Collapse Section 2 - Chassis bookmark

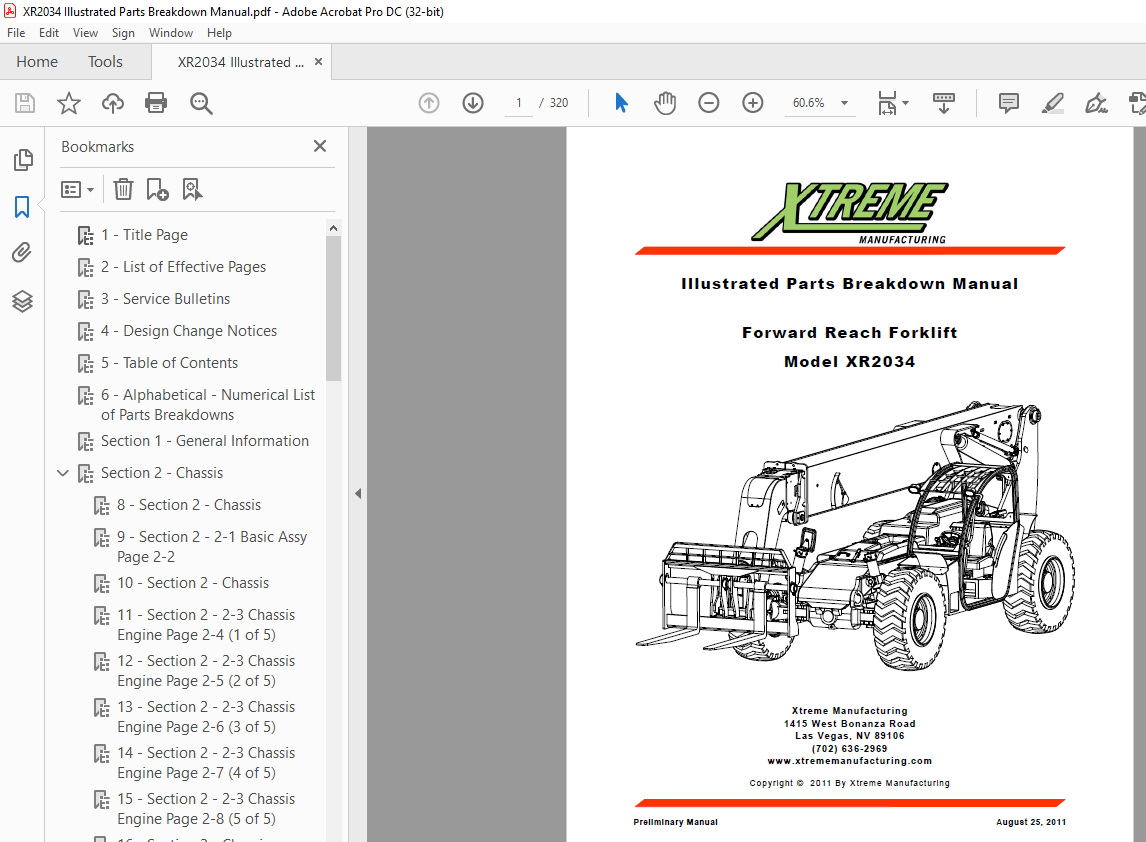pos(63,474)
